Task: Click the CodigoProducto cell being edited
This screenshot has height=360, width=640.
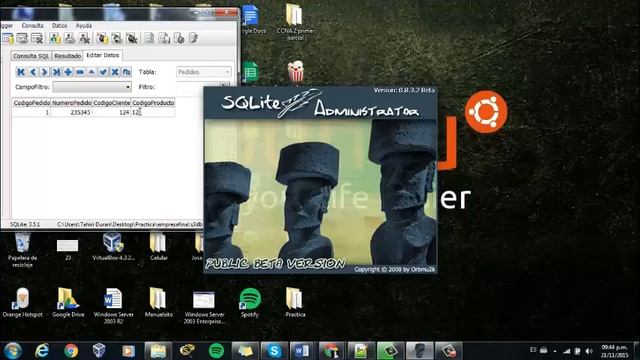Action: point(153,112)
